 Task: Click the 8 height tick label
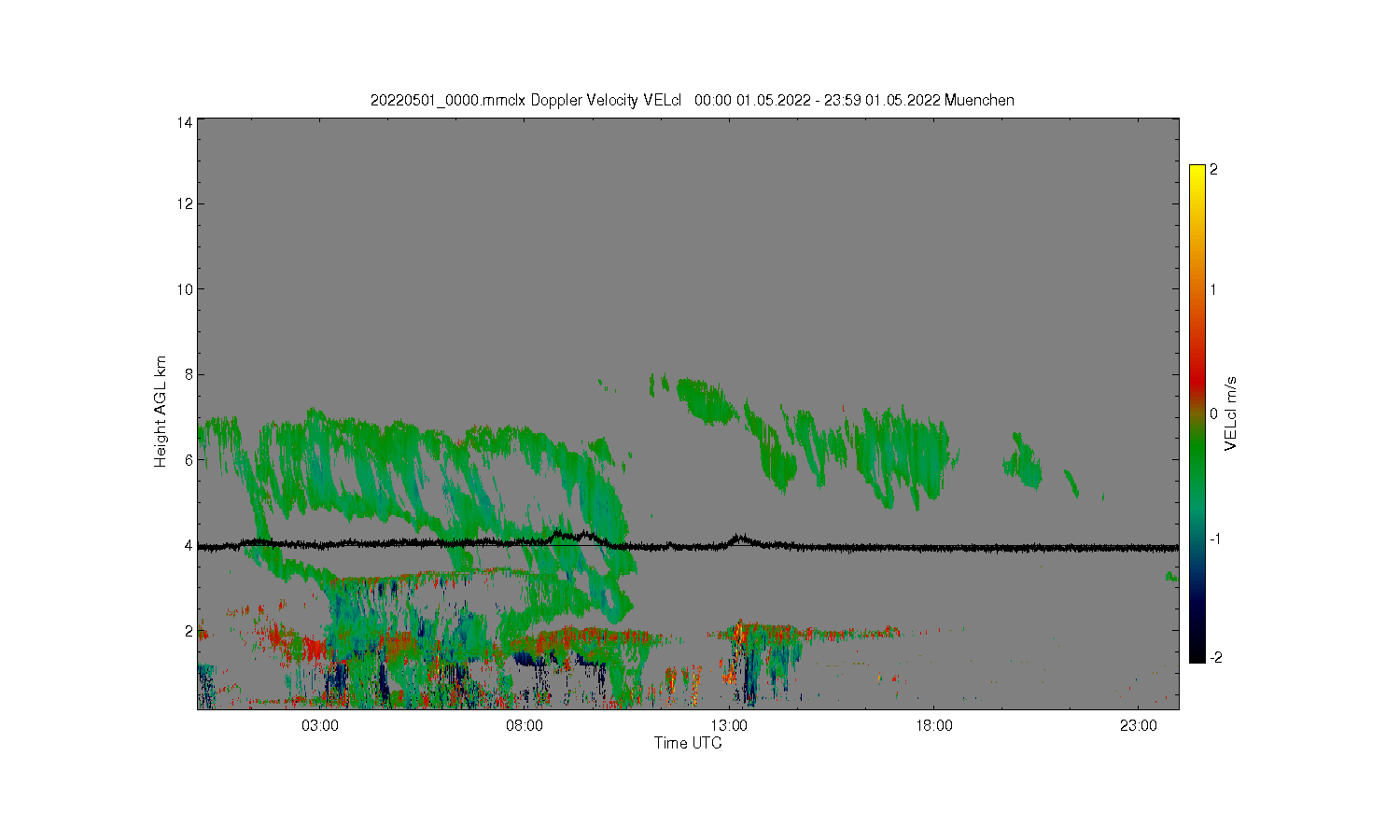(x=189, y=374)
